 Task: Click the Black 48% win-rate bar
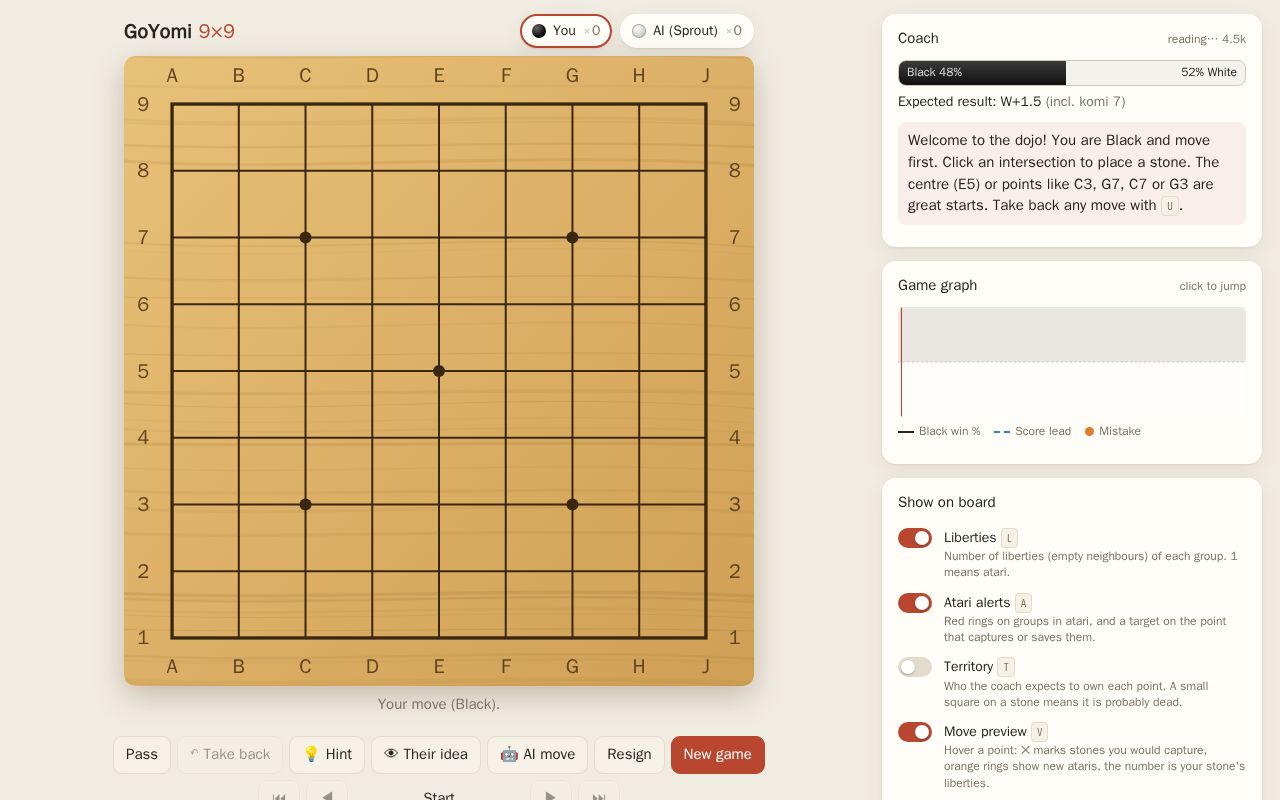coord(982,73)
